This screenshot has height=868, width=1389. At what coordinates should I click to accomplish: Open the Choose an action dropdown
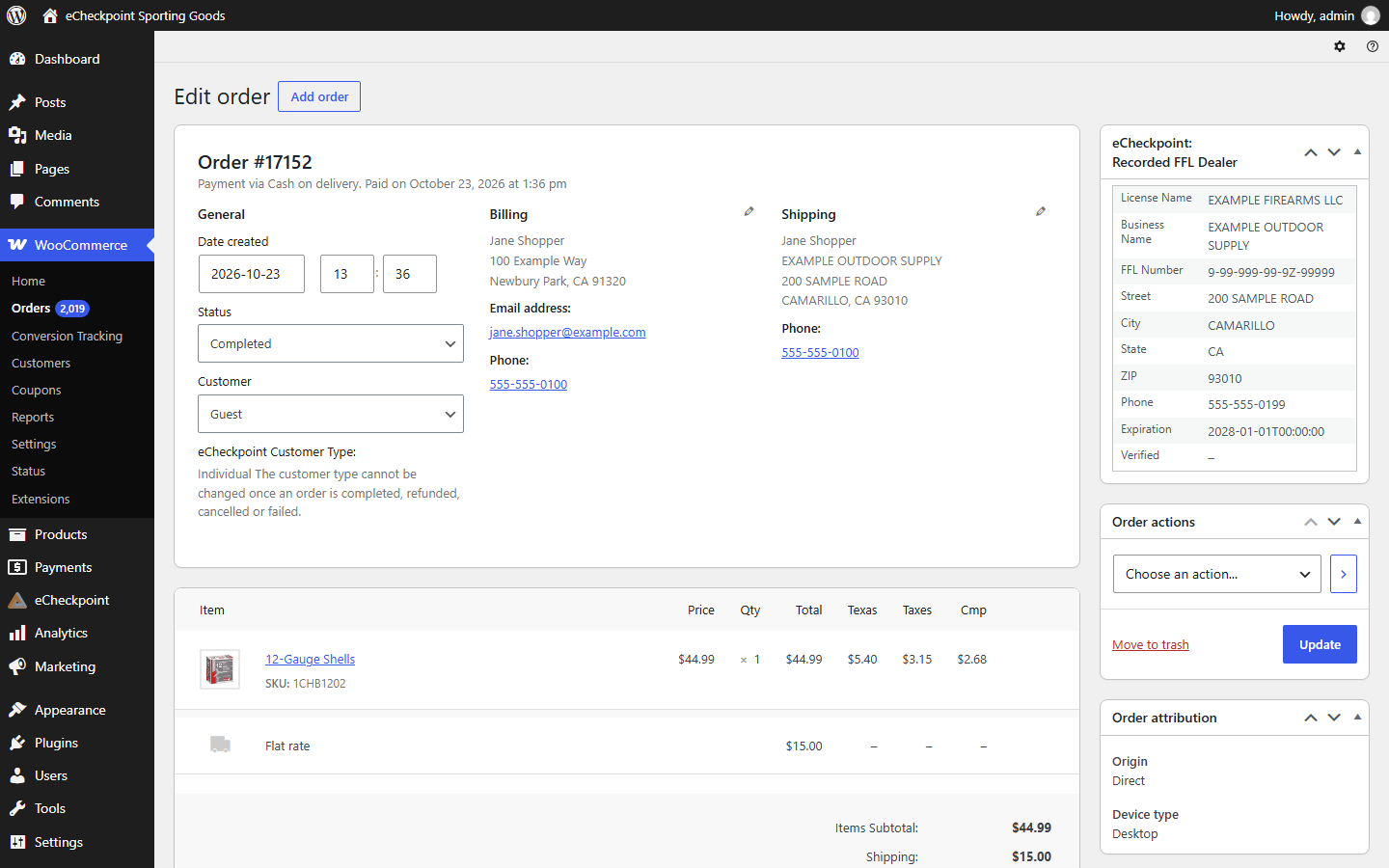[x=1217, y=574]
